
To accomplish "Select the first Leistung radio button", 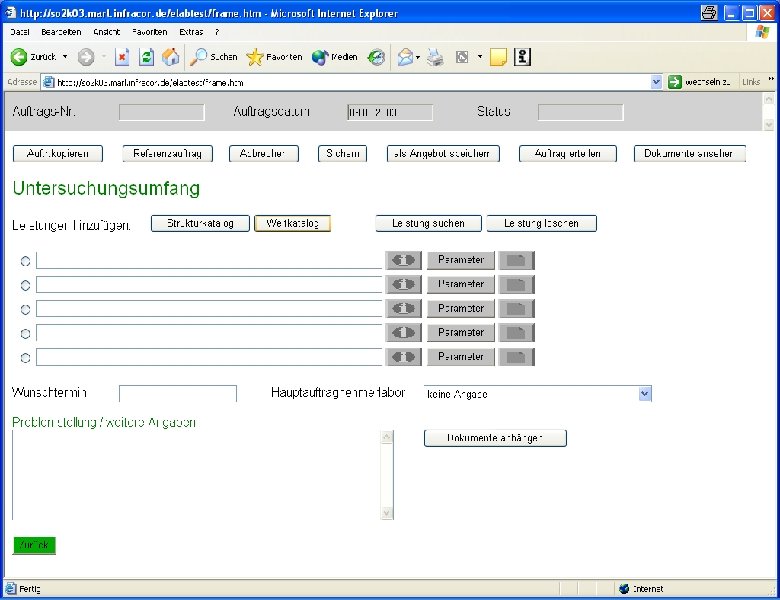I will click(x=25, y=261).
